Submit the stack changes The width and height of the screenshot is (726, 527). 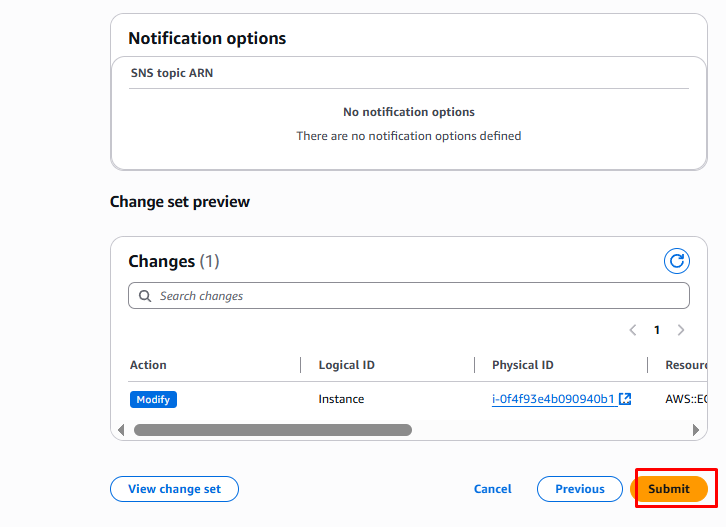669,489
